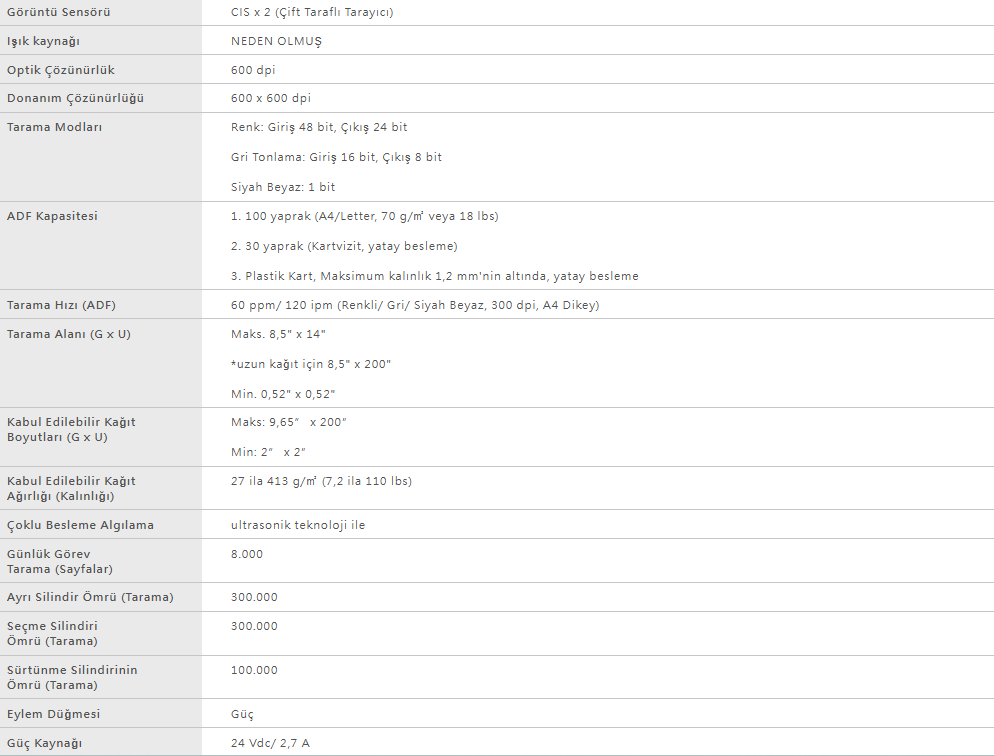Select the uzun kağıt için 8,5" x 200" line
994x756 pixels.
(311, 364)
